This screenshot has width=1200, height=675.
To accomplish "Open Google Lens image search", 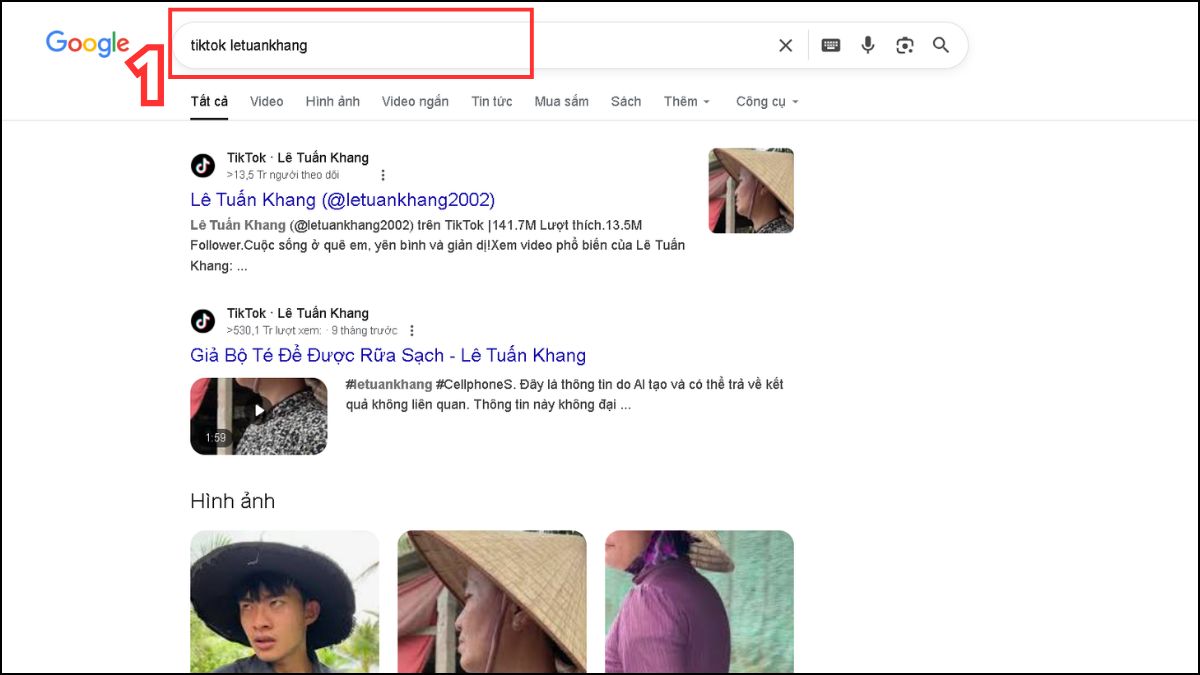I will 905,45.
